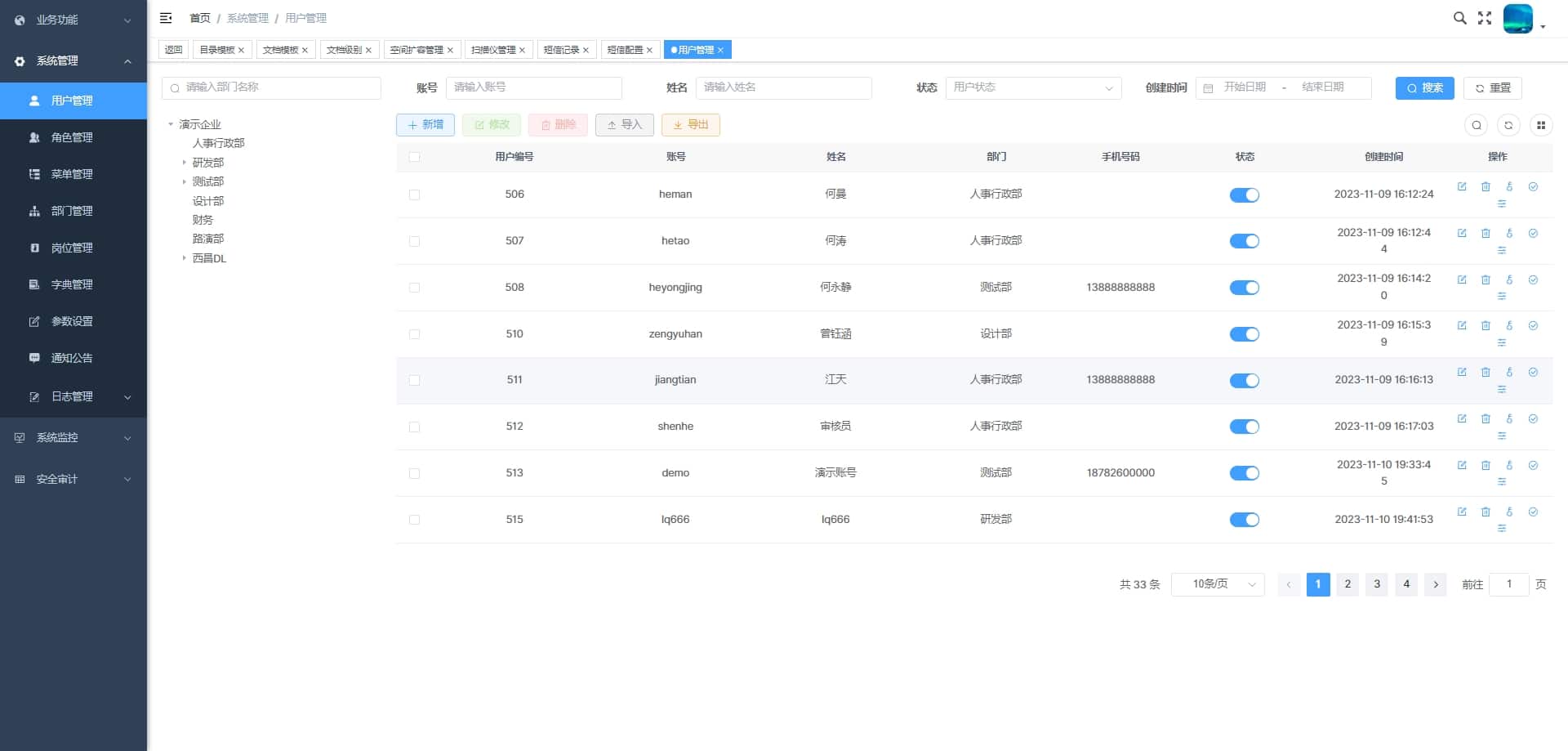This screenshot has height=751, width=1568.
Task: Click the reset password key icon for heyongjing
Action: [1509, 279]
